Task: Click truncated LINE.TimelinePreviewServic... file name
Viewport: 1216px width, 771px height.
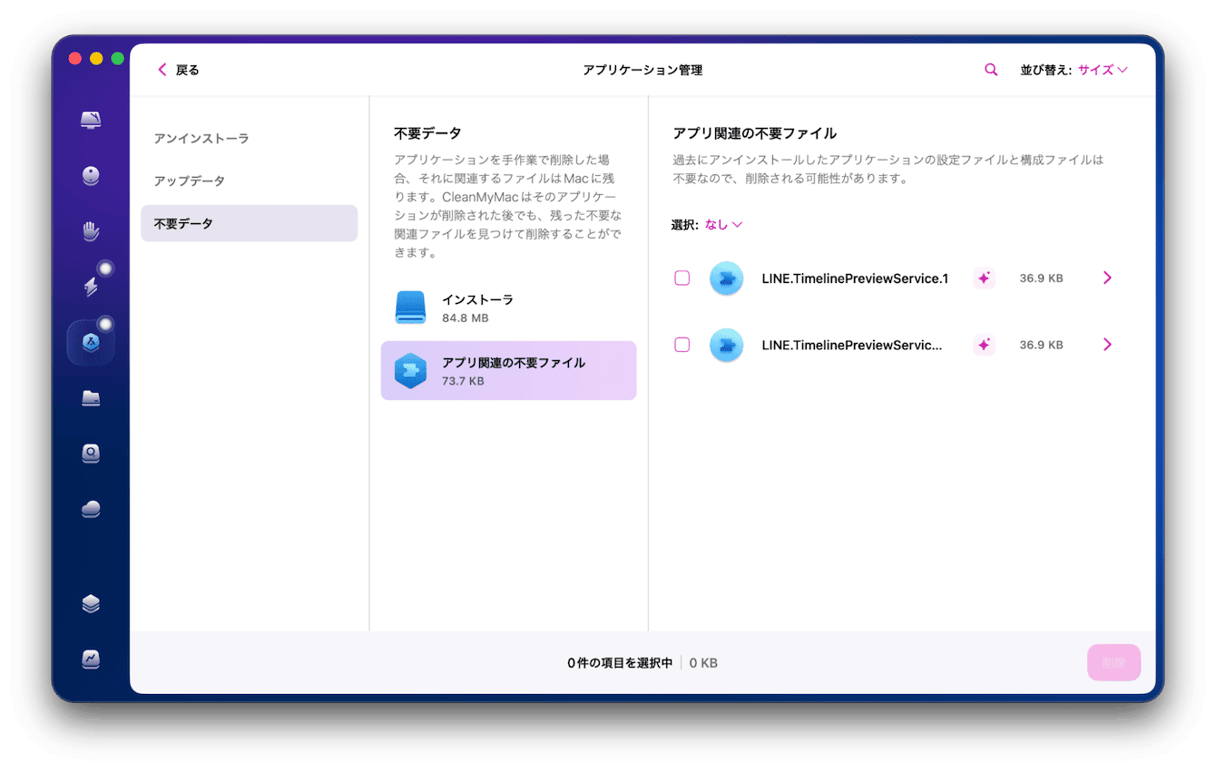Action: [x=852, y=345]
